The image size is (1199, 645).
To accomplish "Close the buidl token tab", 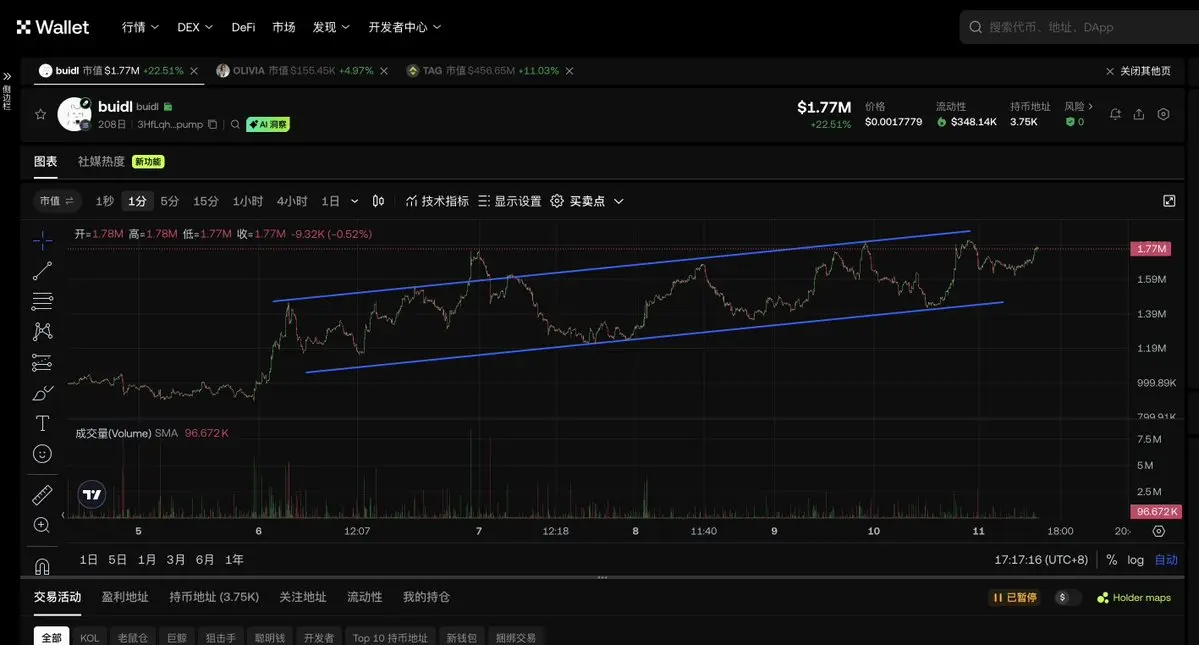I will point(194,71).
